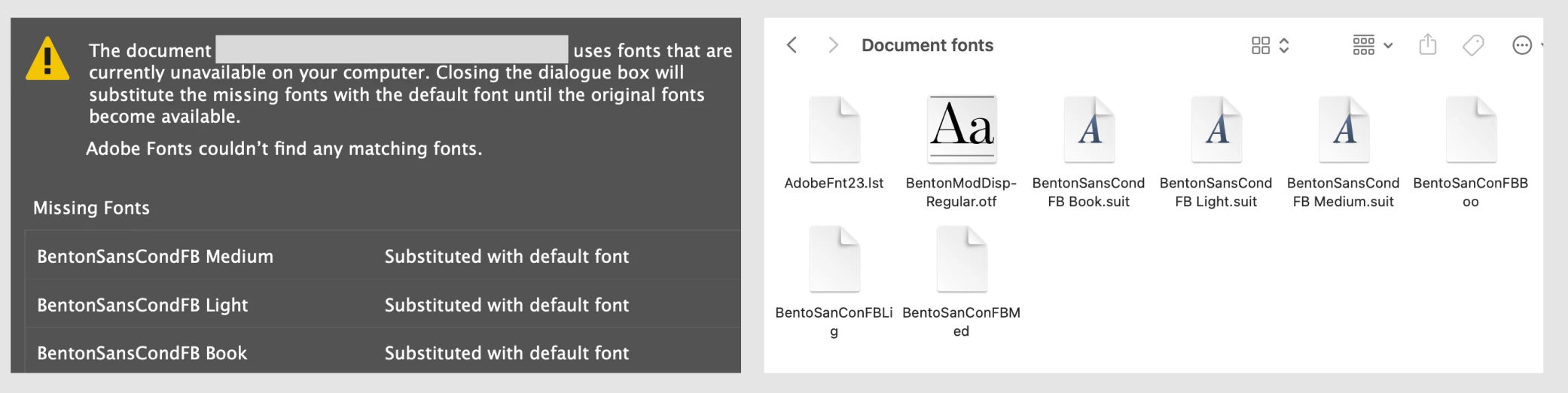Viewport: 1568px width, 393px height.
Task: Click Book row's 'Substituted with default font' status
Action: pos(507,353)
